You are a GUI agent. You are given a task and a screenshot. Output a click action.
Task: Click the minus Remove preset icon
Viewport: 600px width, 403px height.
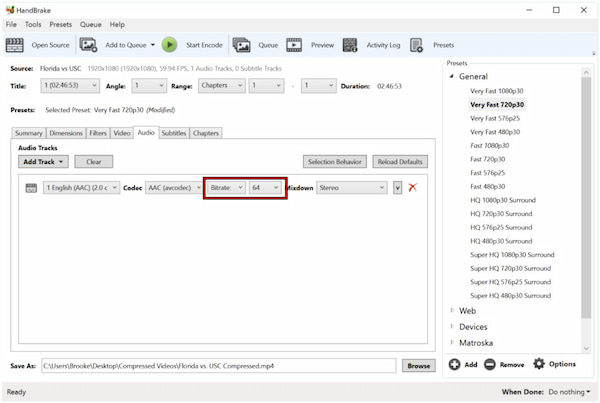(x=489, y=364)
